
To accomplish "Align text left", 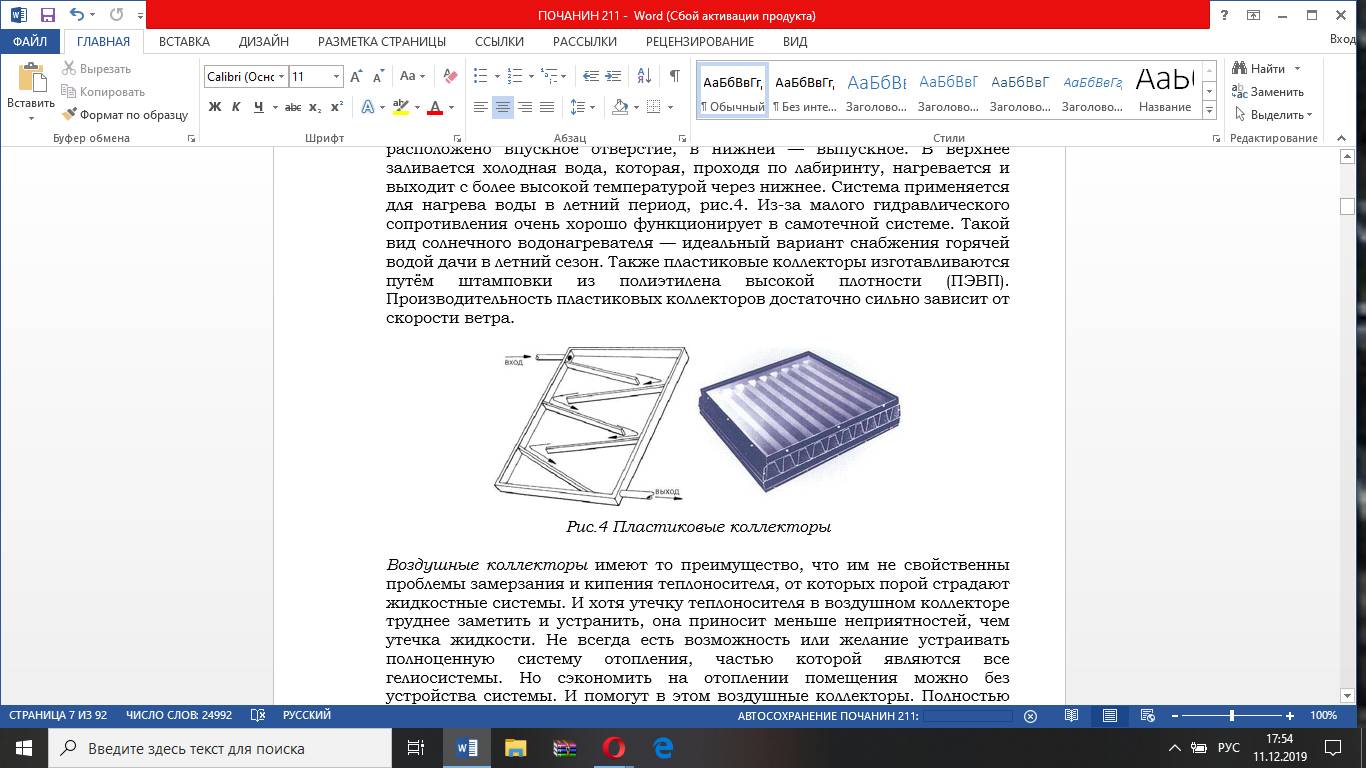I will 481,107.
